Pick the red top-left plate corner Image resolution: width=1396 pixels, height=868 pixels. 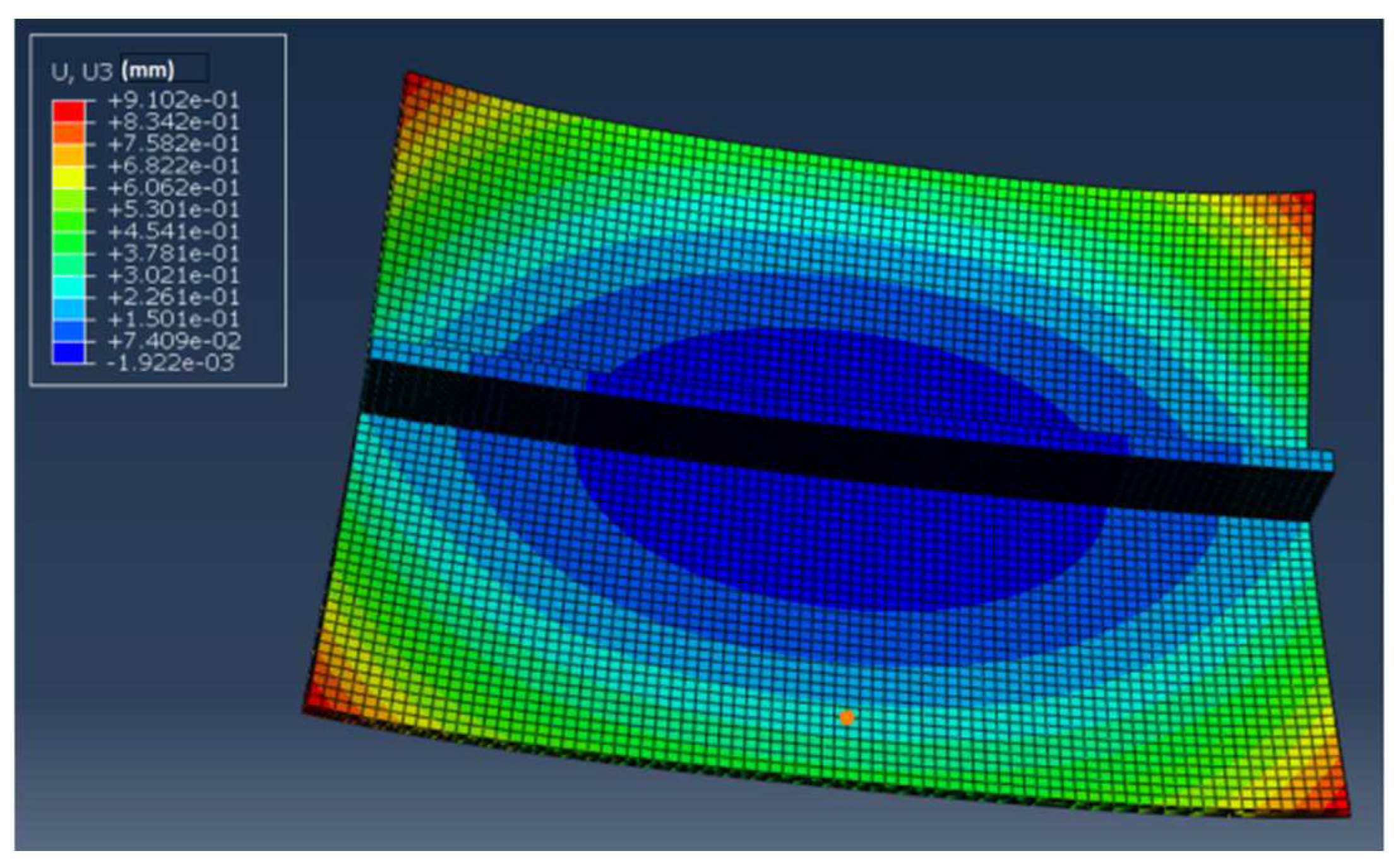coord(414,83)
